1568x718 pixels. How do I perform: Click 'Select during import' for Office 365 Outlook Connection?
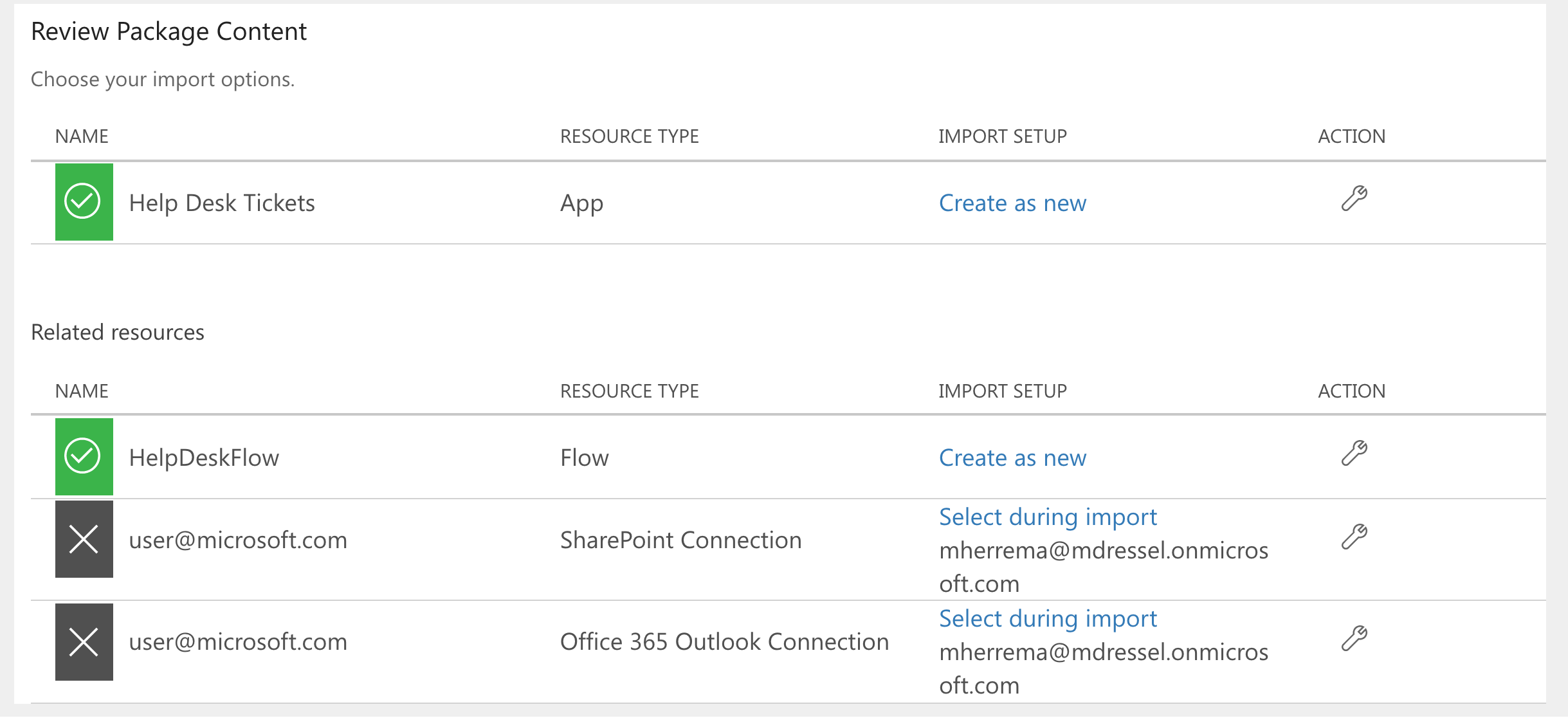[1048, 619]
